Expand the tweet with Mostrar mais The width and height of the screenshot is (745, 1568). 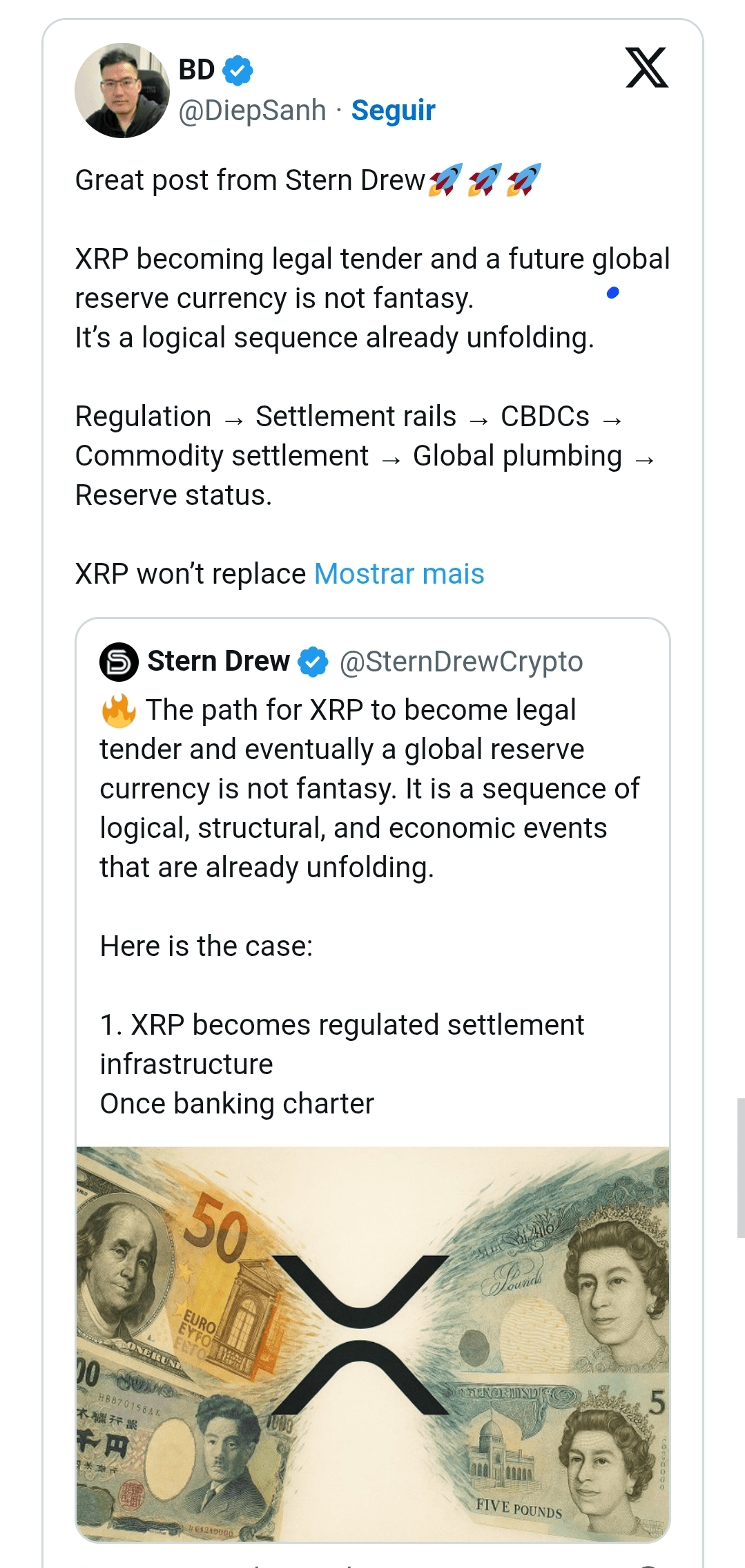(x=399, y=574)
